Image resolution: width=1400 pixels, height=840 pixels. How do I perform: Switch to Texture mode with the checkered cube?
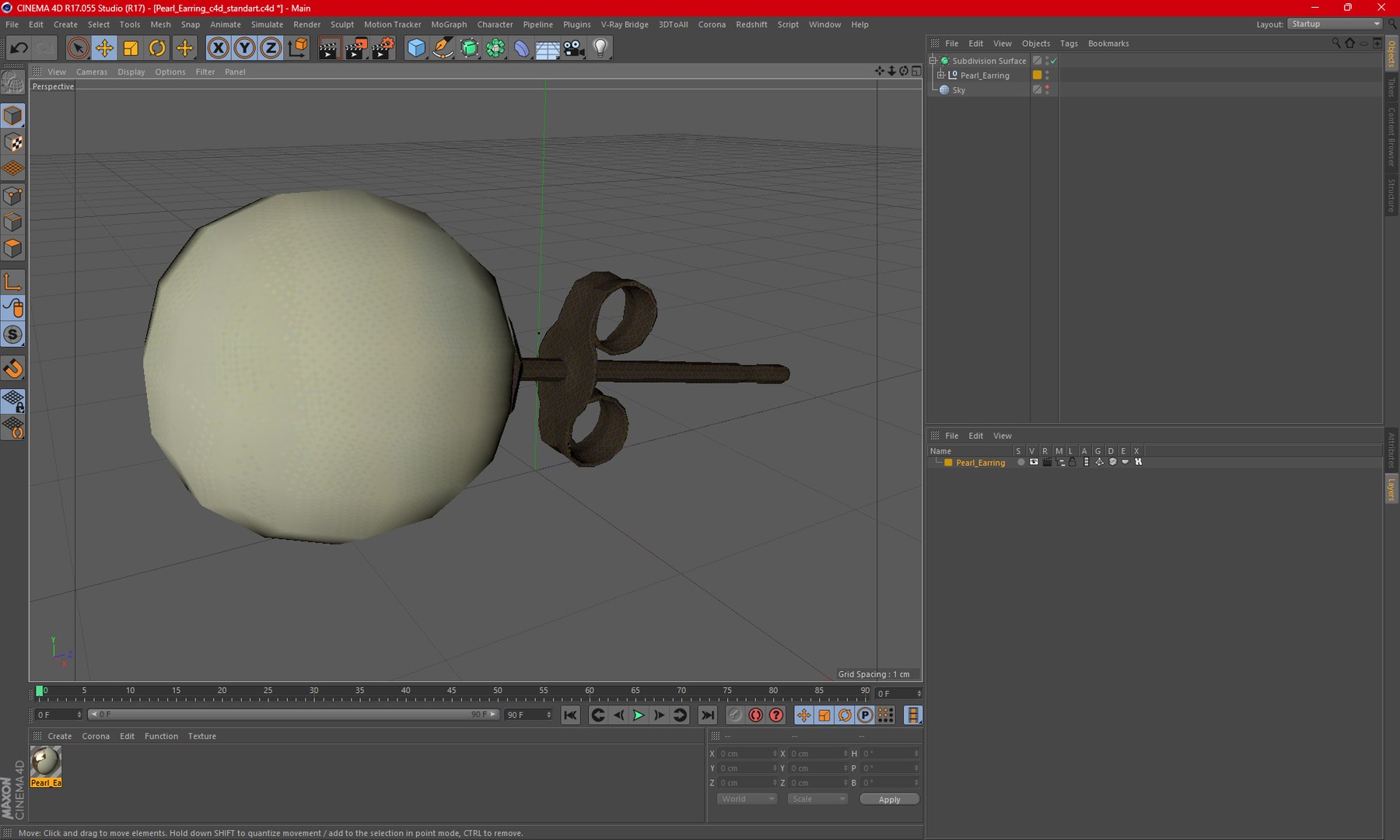[13, 142]
